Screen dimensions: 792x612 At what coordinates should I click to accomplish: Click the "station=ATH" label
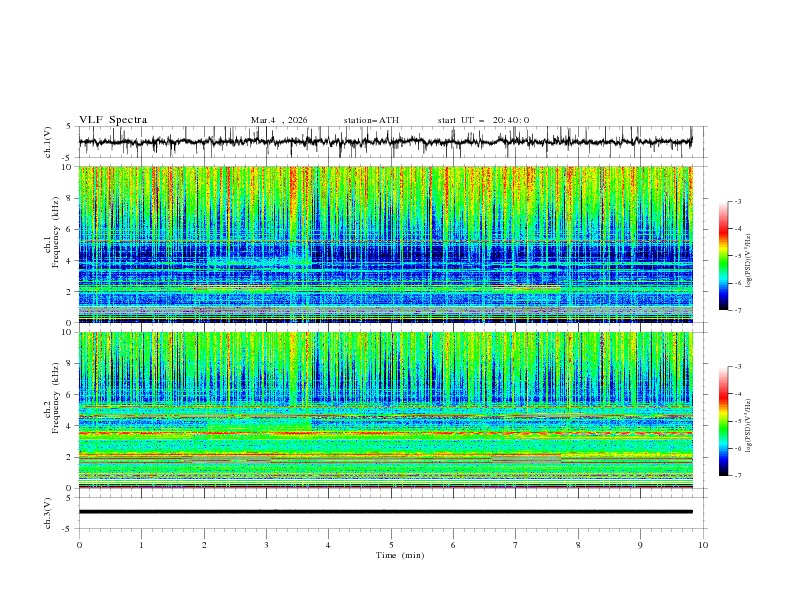click(x=371, y=120)
